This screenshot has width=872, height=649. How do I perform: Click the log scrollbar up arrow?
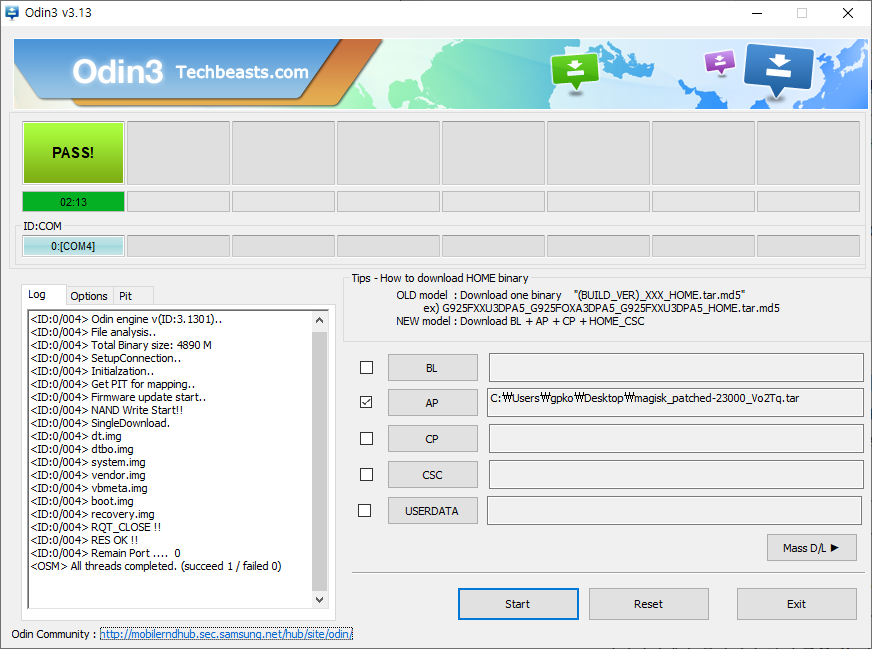[x=319, y=320]
